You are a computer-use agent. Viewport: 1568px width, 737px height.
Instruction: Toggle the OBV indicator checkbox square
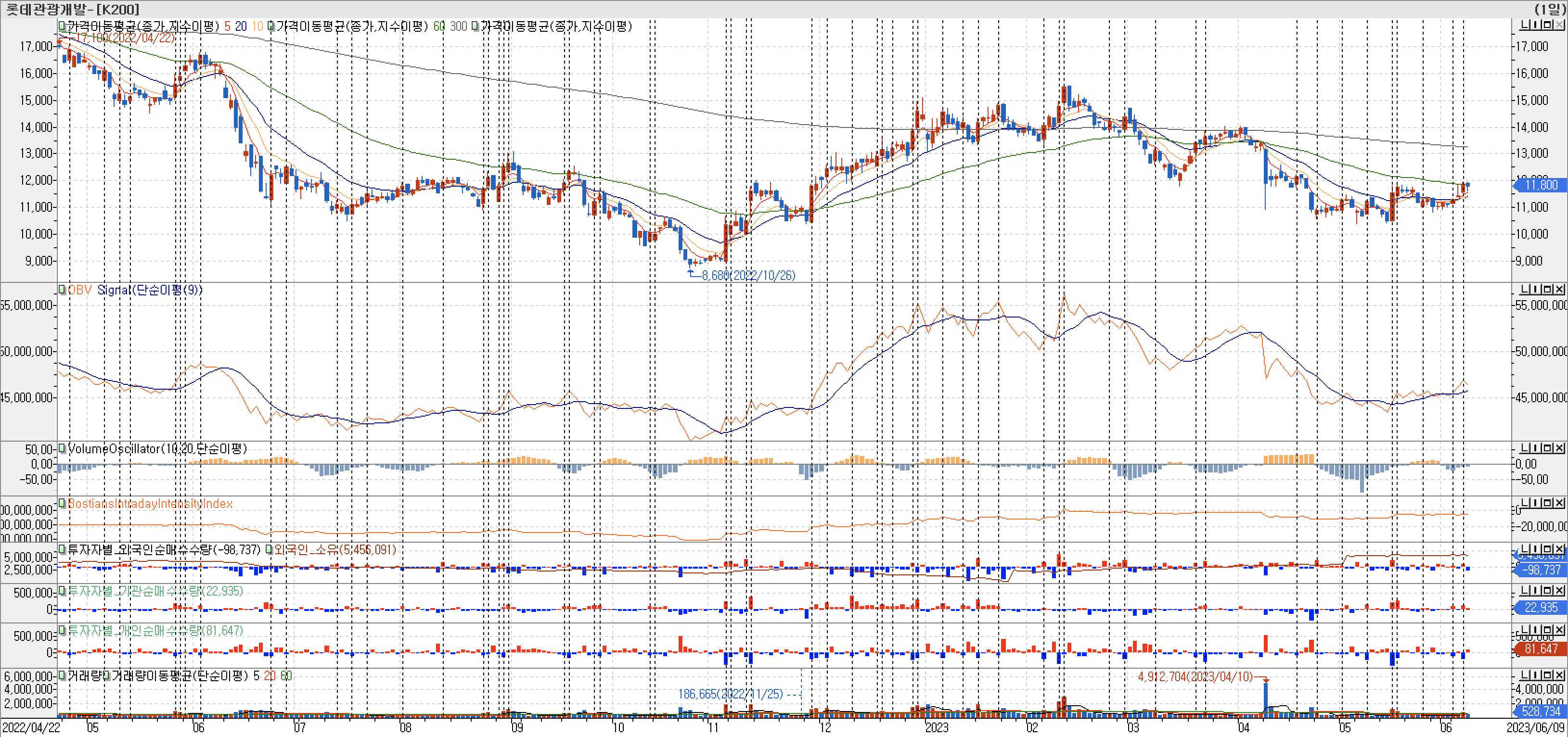click(x=62, y=290)
